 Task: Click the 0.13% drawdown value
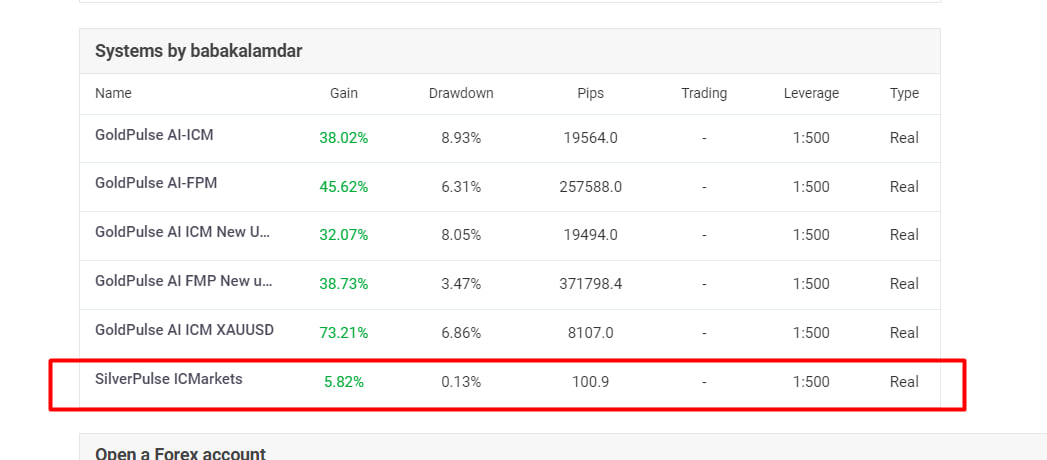point(461,382)
